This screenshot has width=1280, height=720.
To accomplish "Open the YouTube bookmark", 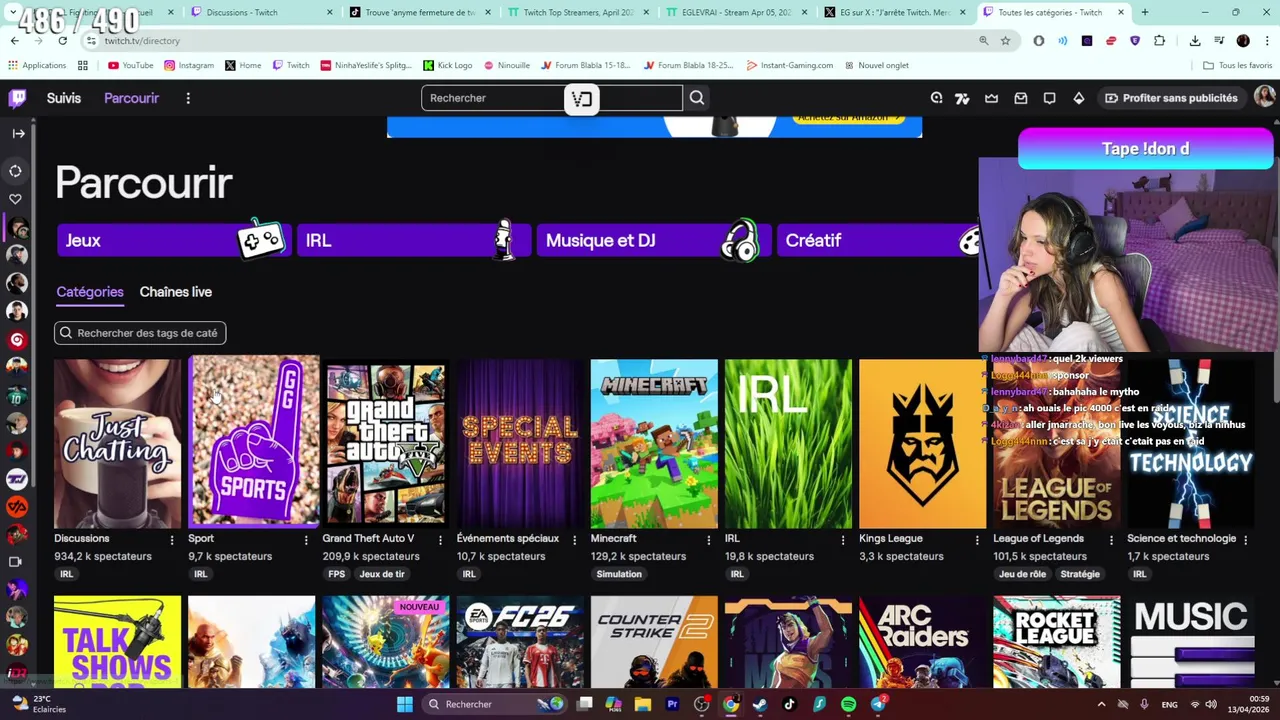I will 130,65.
